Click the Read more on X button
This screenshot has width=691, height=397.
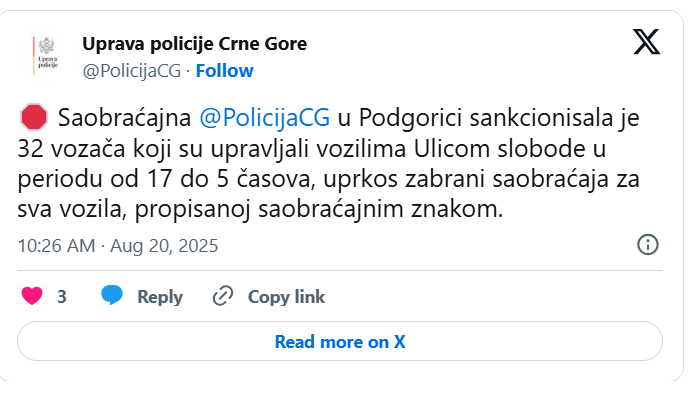(340, 341)
